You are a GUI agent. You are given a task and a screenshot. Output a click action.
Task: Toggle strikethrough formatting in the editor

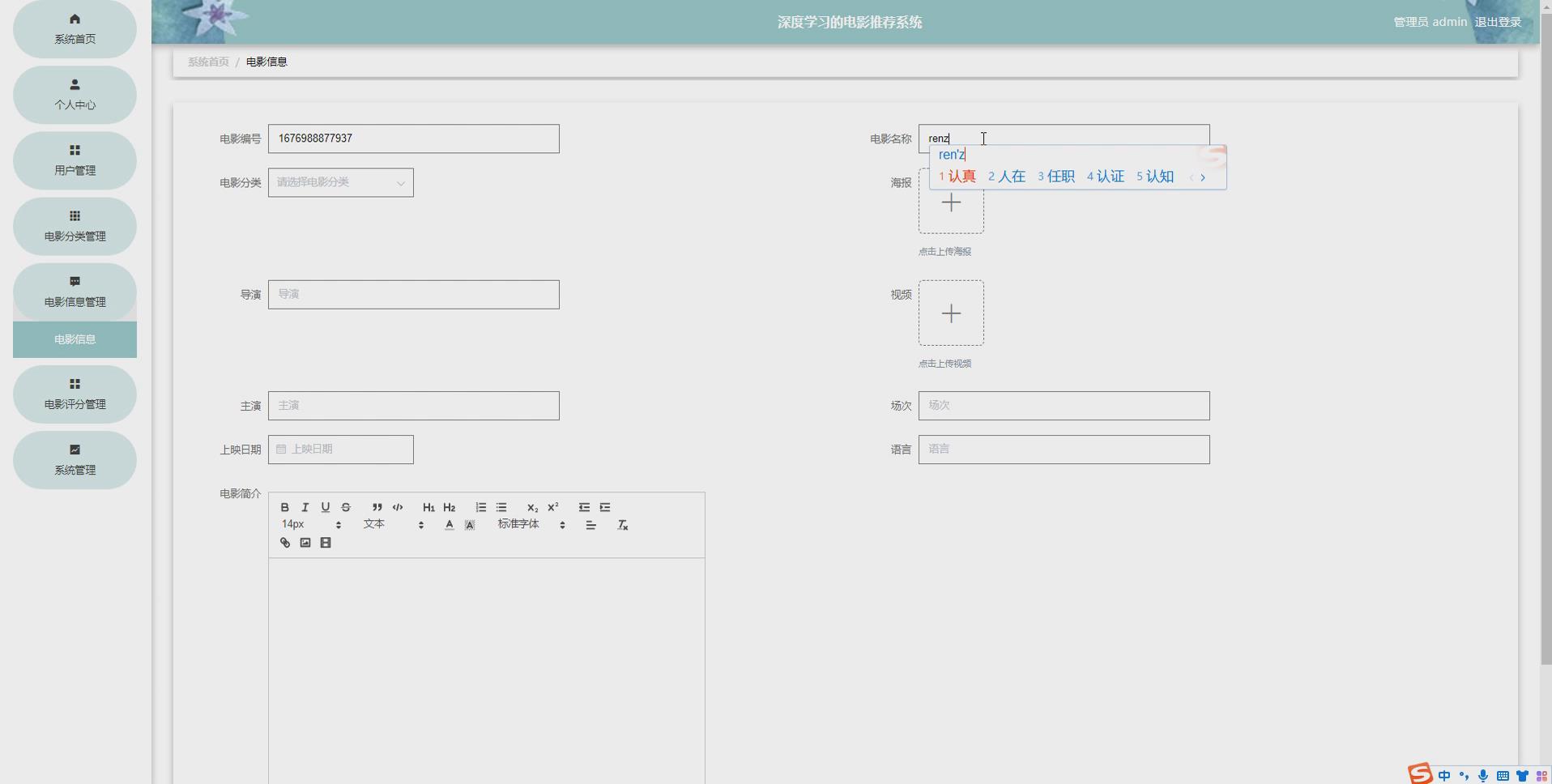[x=346, y=507]
